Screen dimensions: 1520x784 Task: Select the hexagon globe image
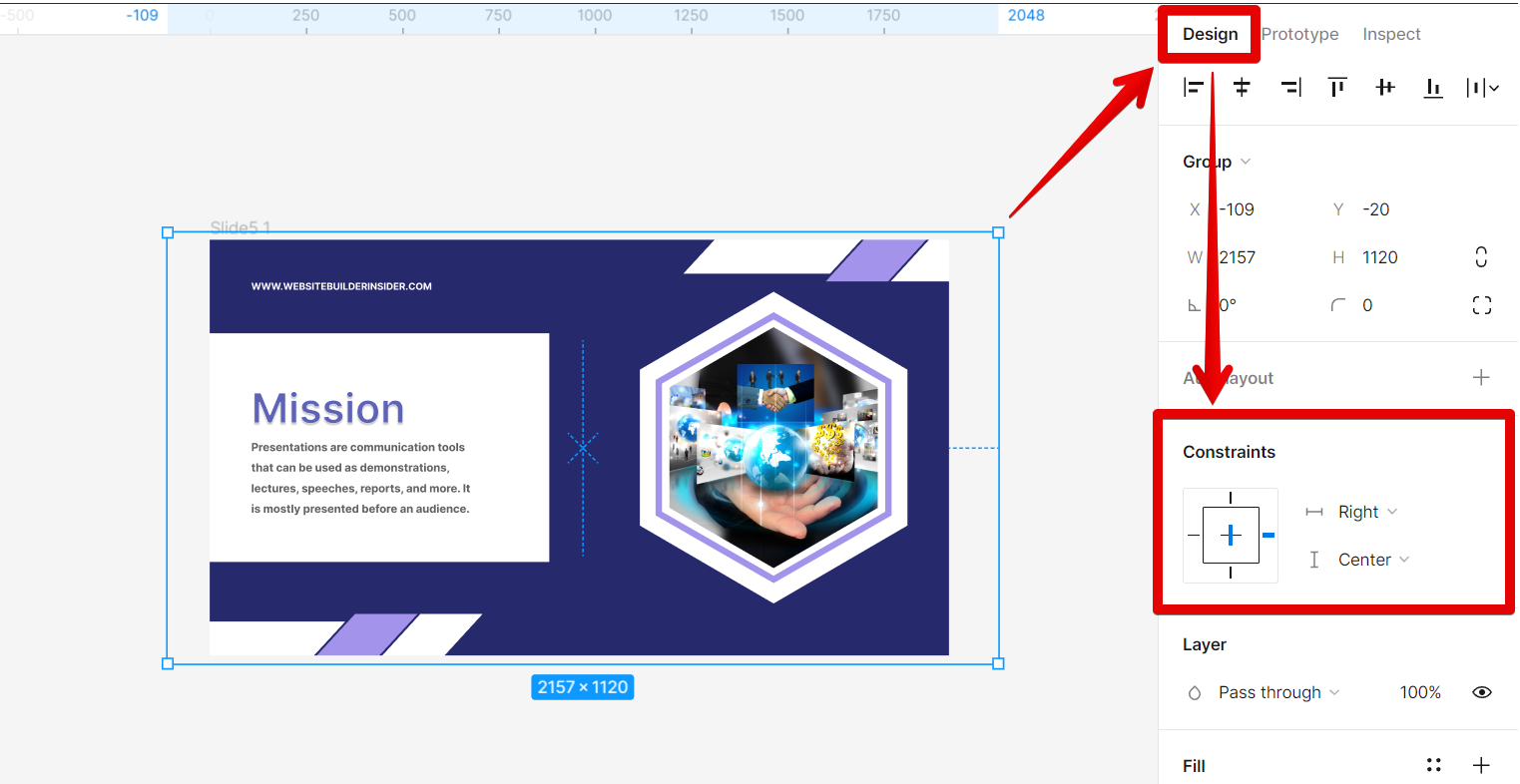tap(773, 448)
